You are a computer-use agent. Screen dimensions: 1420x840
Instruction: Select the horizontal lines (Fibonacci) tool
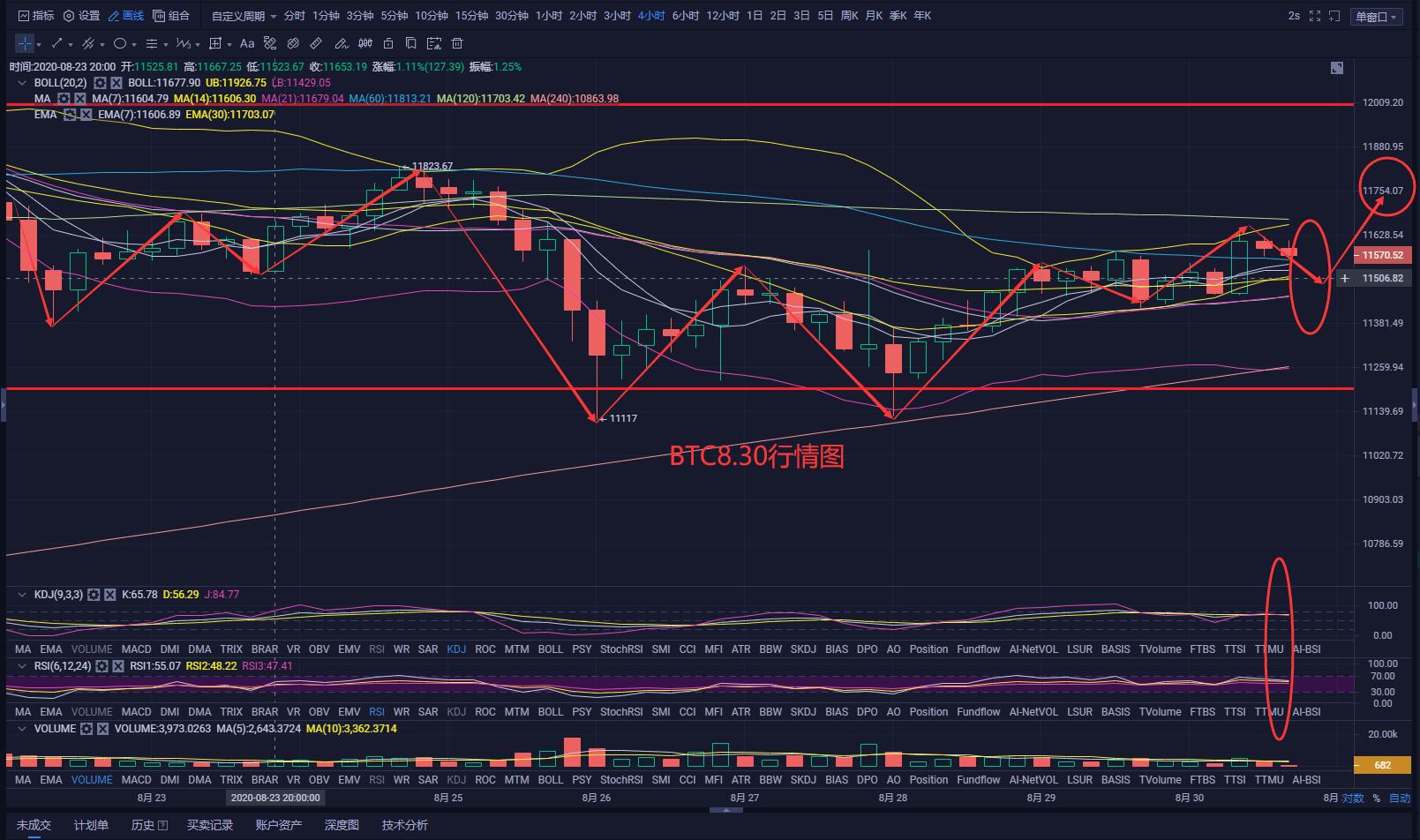152,43
